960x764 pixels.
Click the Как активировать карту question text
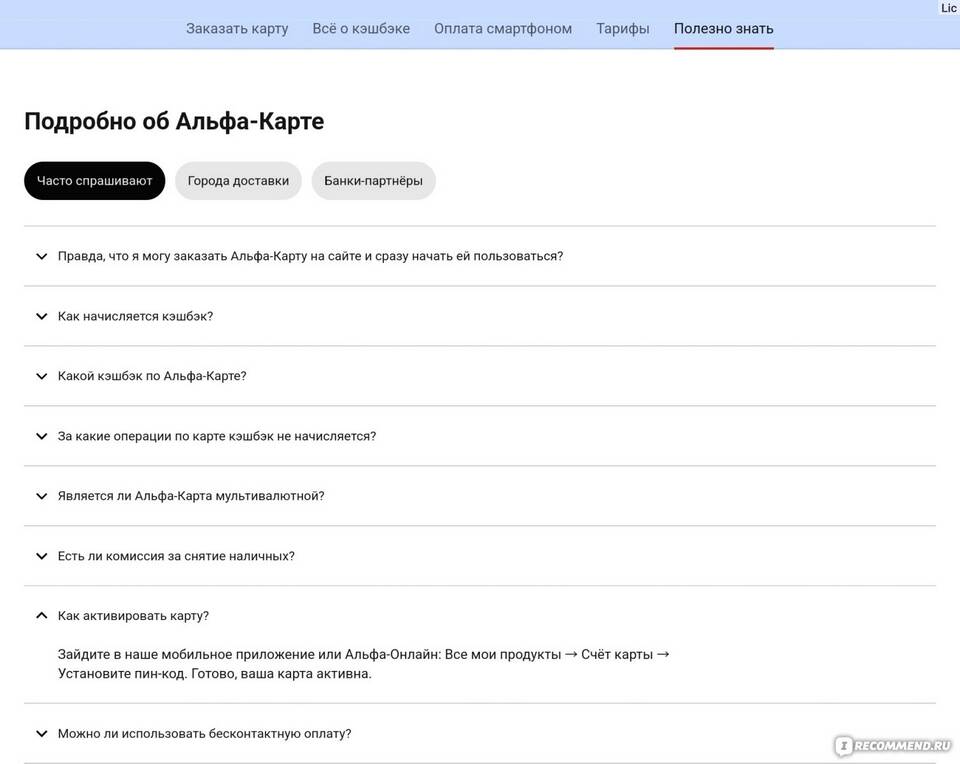(133, 616)
